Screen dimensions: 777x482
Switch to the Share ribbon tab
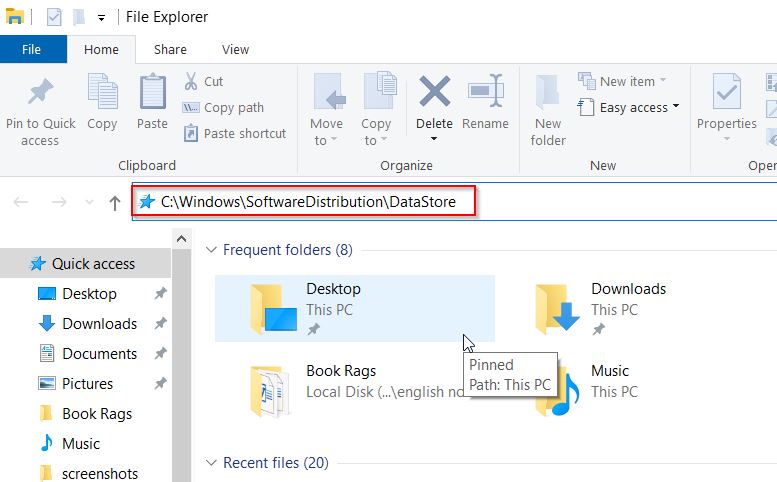[170, 50]
